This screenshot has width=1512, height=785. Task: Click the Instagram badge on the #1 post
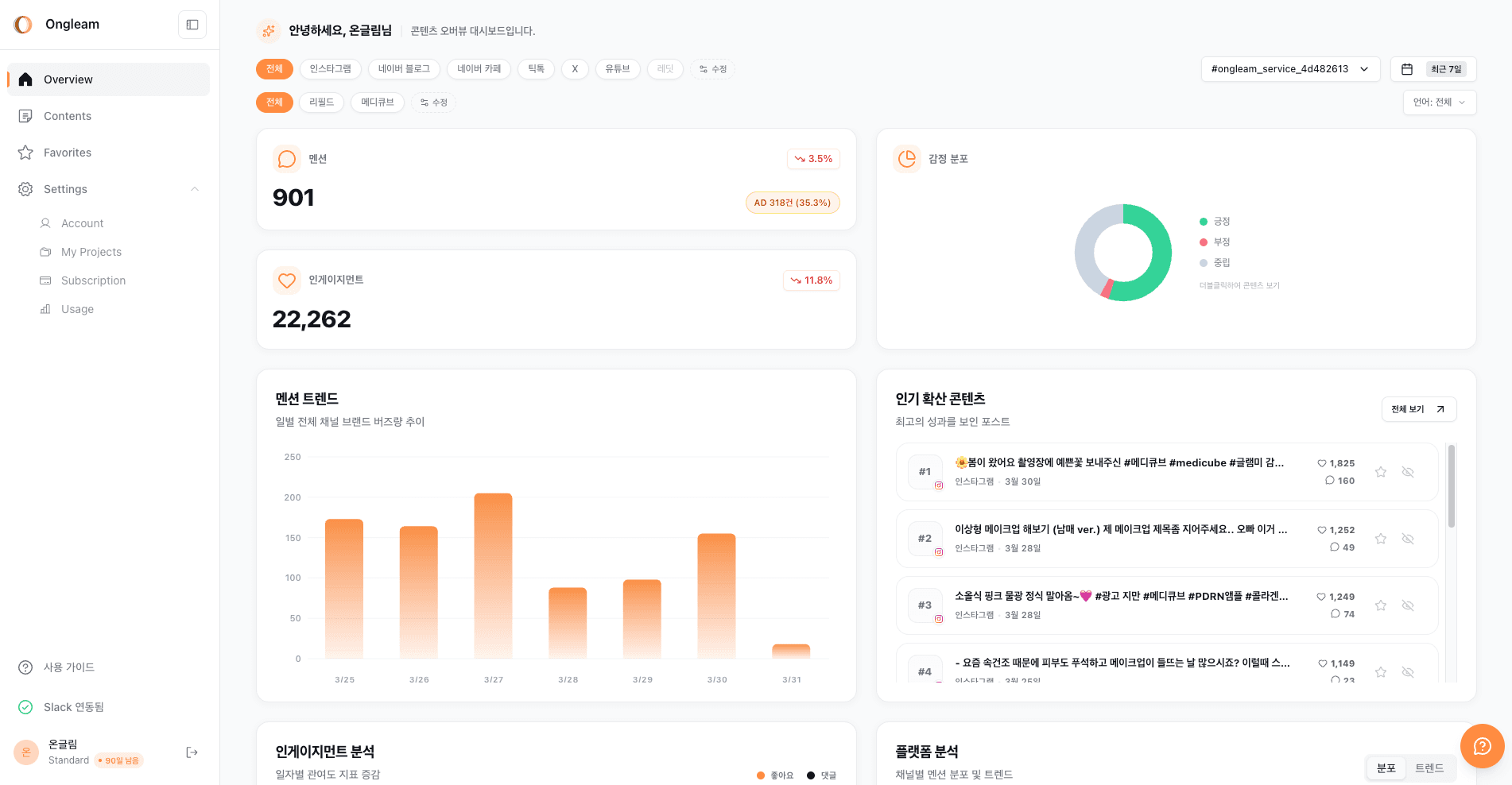click(937, 484)
